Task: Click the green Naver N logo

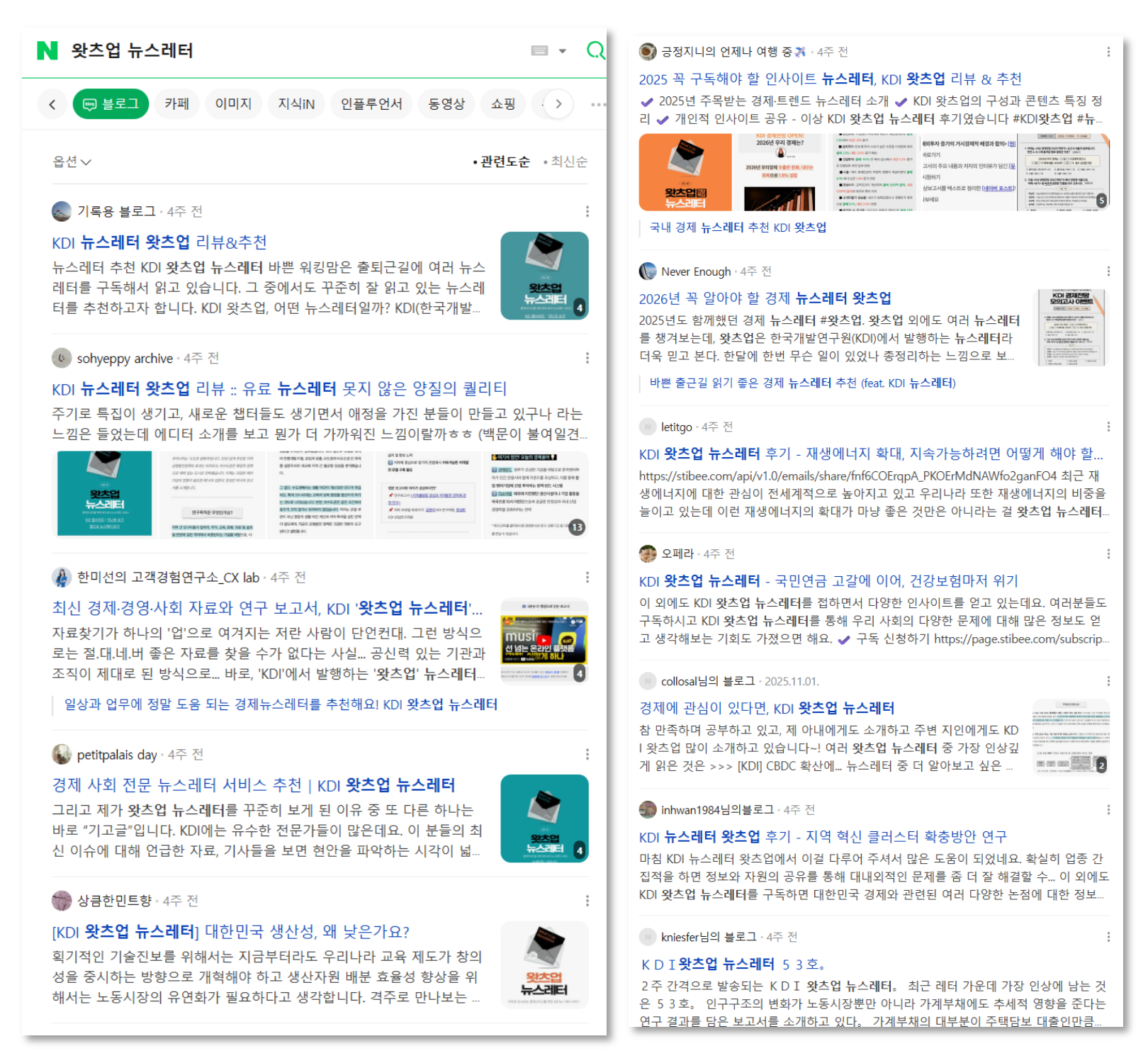Action: (47, 50)
